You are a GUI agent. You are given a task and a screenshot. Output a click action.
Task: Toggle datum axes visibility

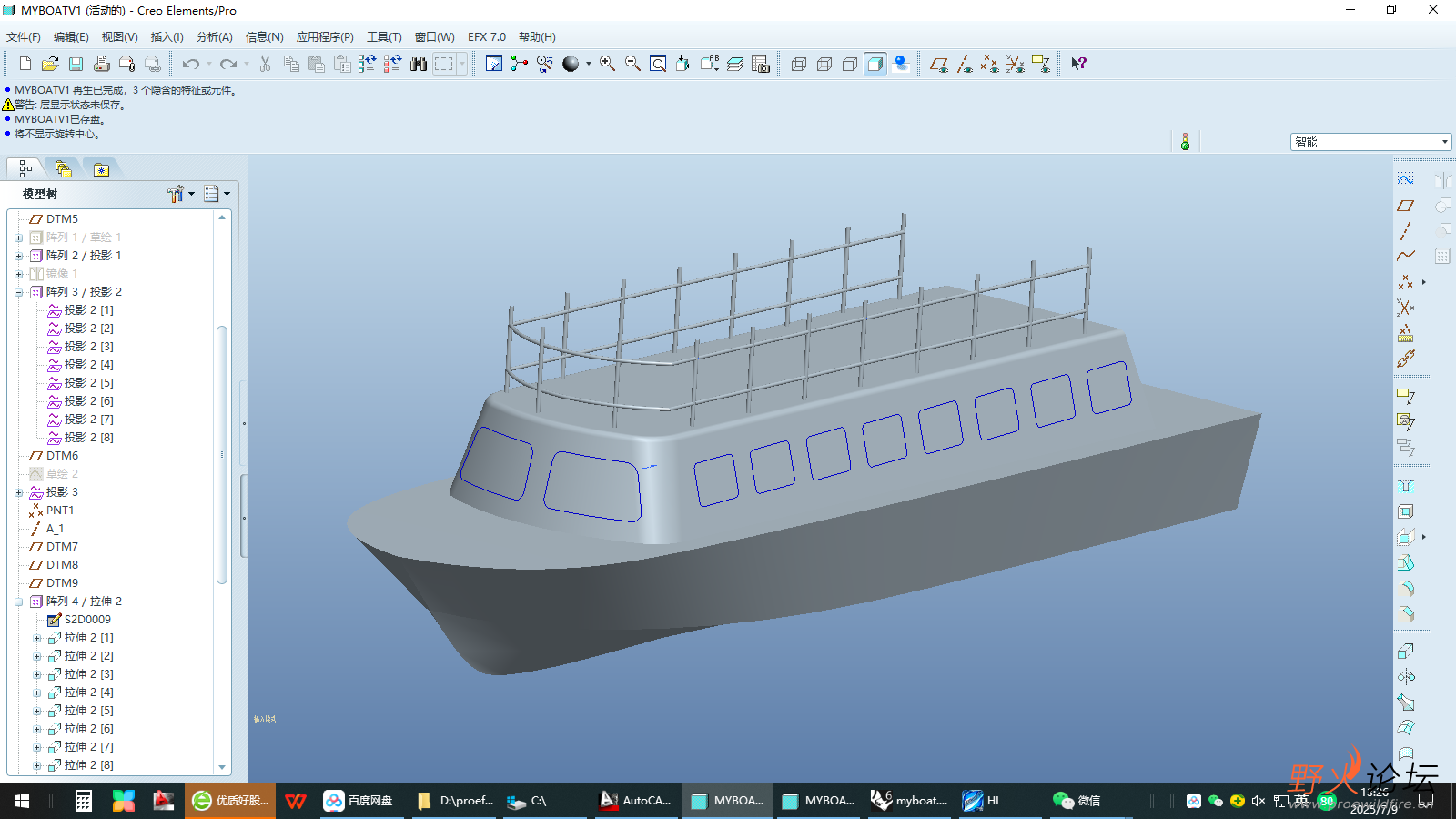(965, 64)
